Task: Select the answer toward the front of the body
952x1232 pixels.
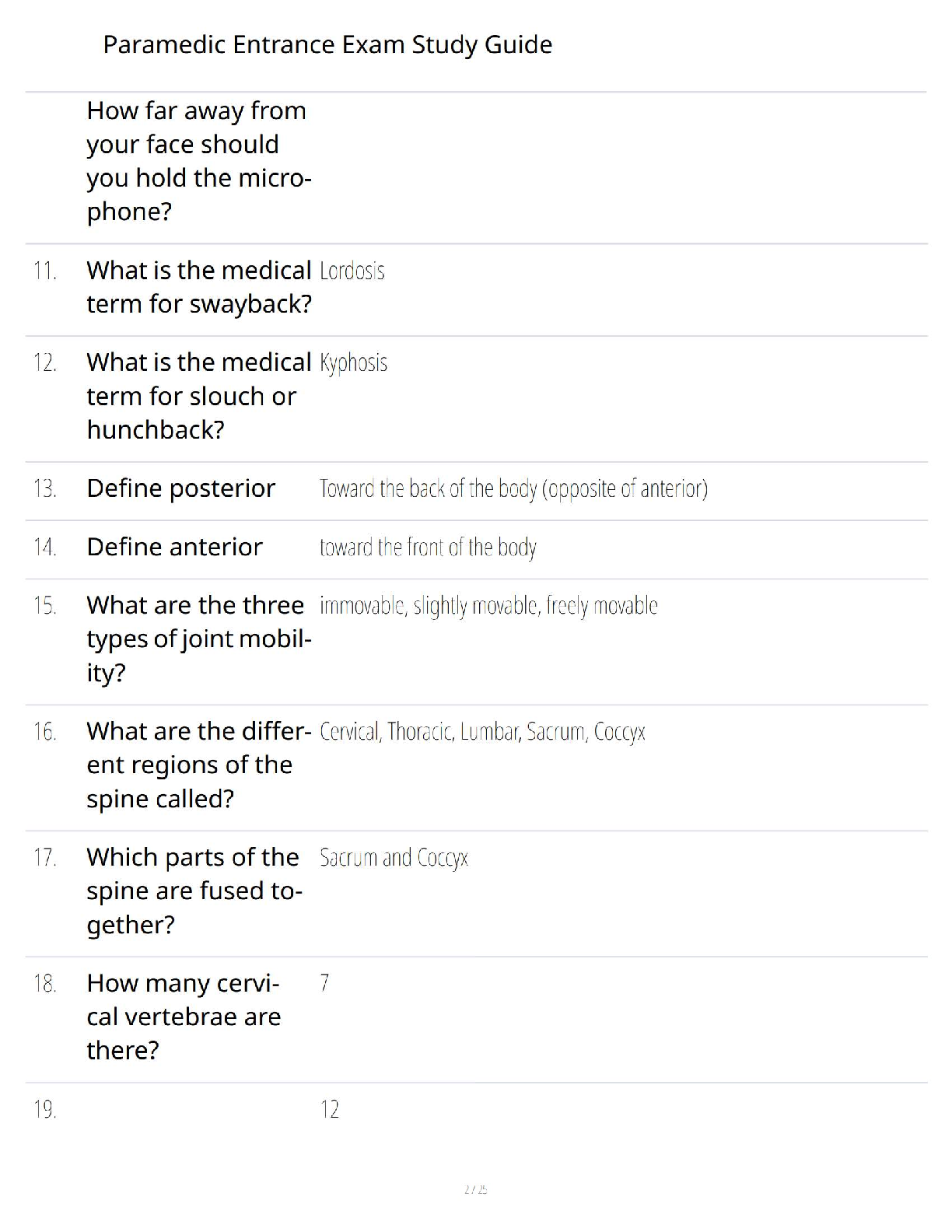Action: click(429, 548)
